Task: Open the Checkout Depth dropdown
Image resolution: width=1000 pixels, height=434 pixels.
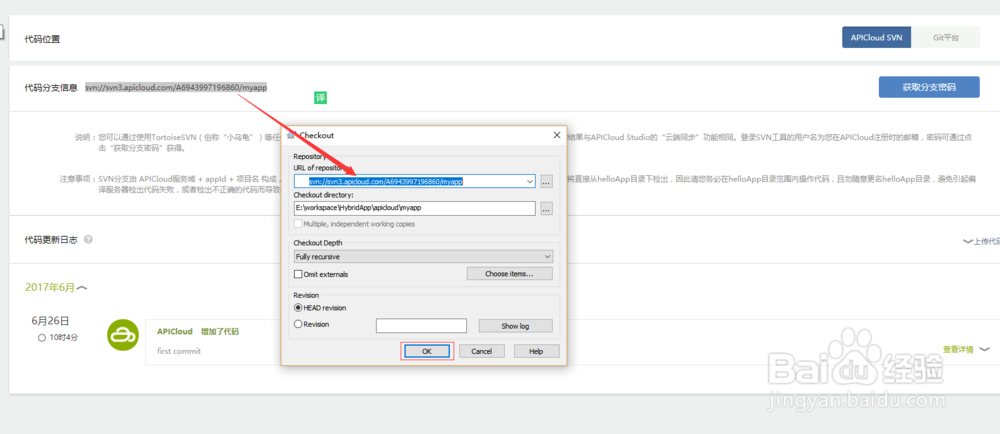Action: (x=423, y=256)
